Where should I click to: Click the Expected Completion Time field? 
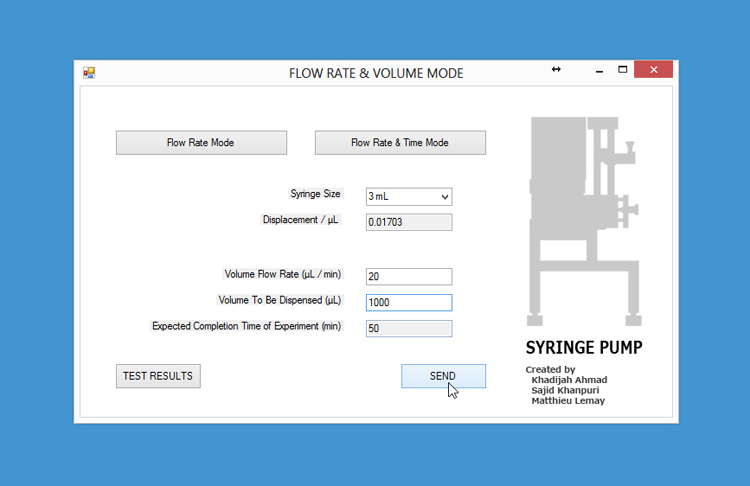click(409, 329)
